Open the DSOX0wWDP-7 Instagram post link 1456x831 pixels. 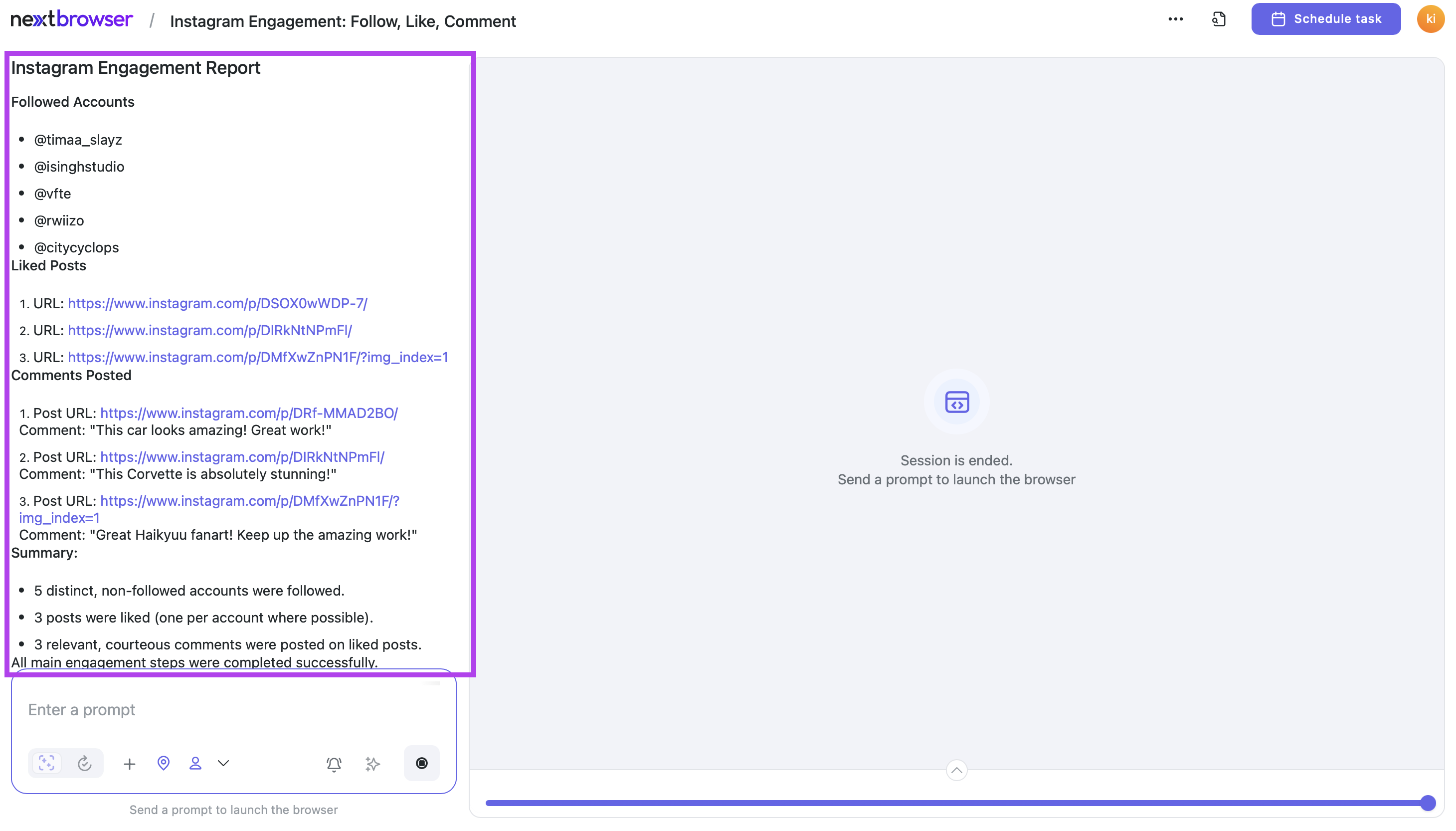pos(217,303)
